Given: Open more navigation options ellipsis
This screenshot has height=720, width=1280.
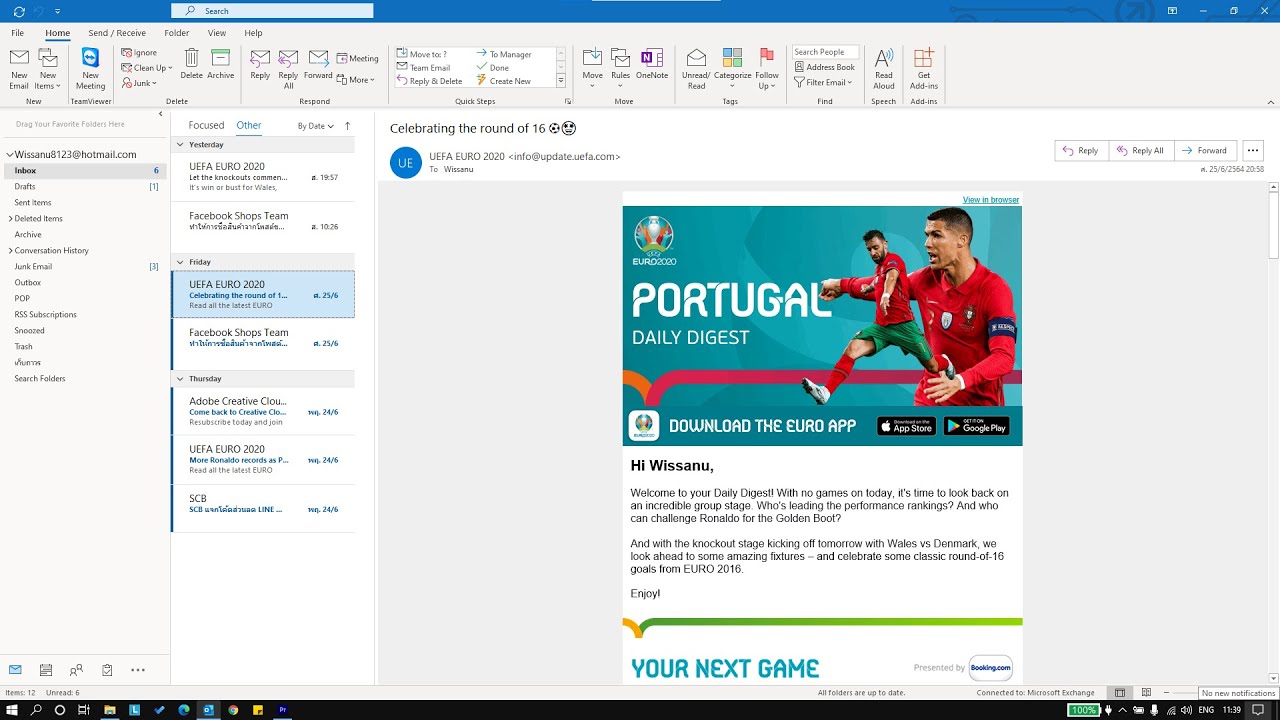Looking at the screenshot, I should (138, 670).
